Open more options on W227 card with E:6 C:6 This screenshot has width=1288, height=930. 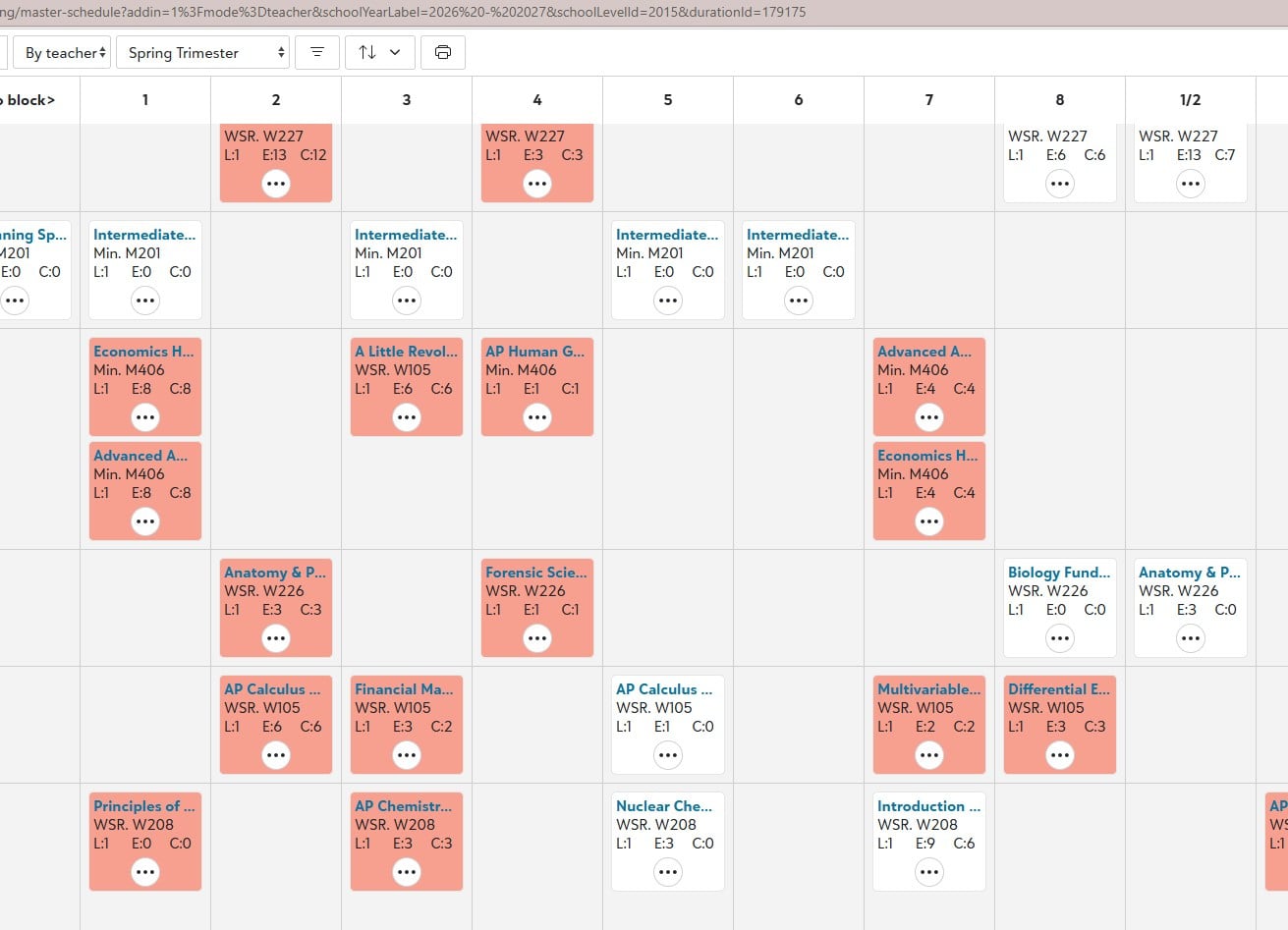[x=1060, y=184]
